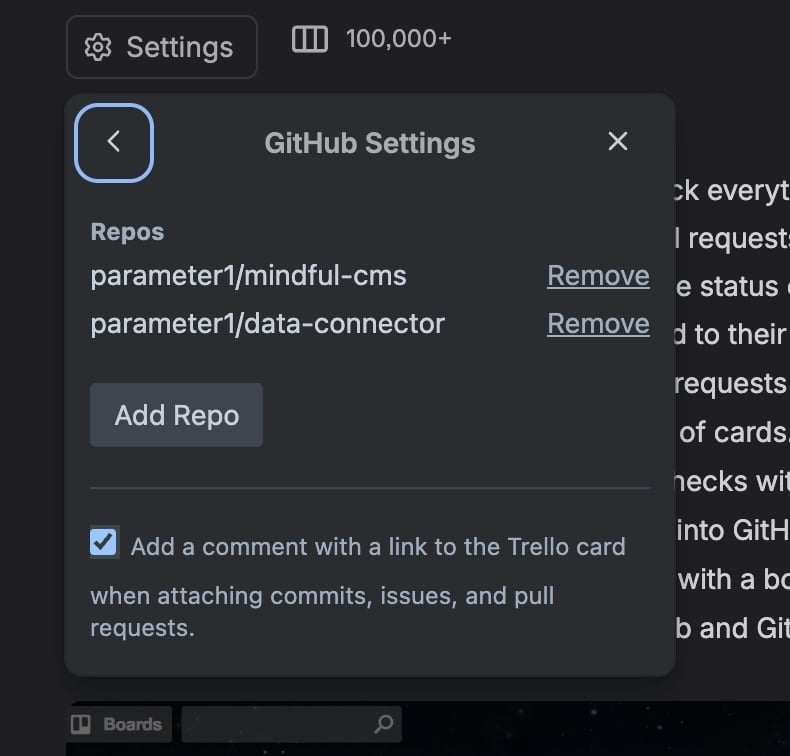Click the search field in the preview

coord(291,724)
